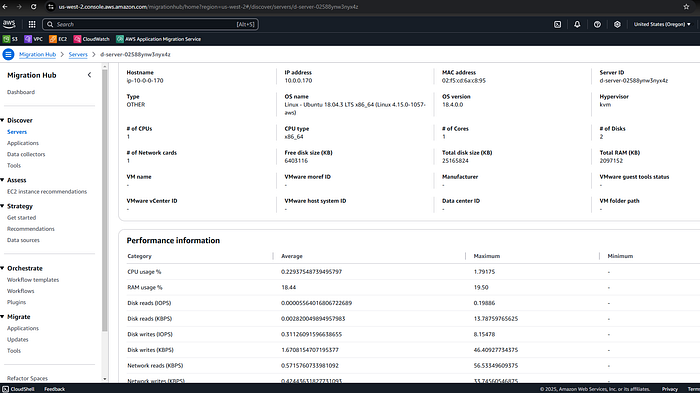
Task: Click the CloudWatch favorites shortcut
Action: click(92, 39)
